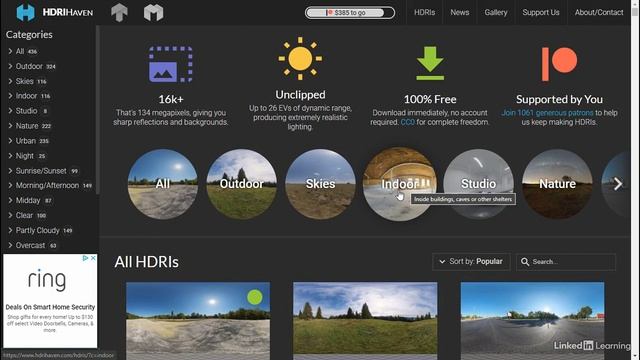Click the Patreon logo icon
Image resolution: width=640 pixels, height=360 pixels.
559,64
